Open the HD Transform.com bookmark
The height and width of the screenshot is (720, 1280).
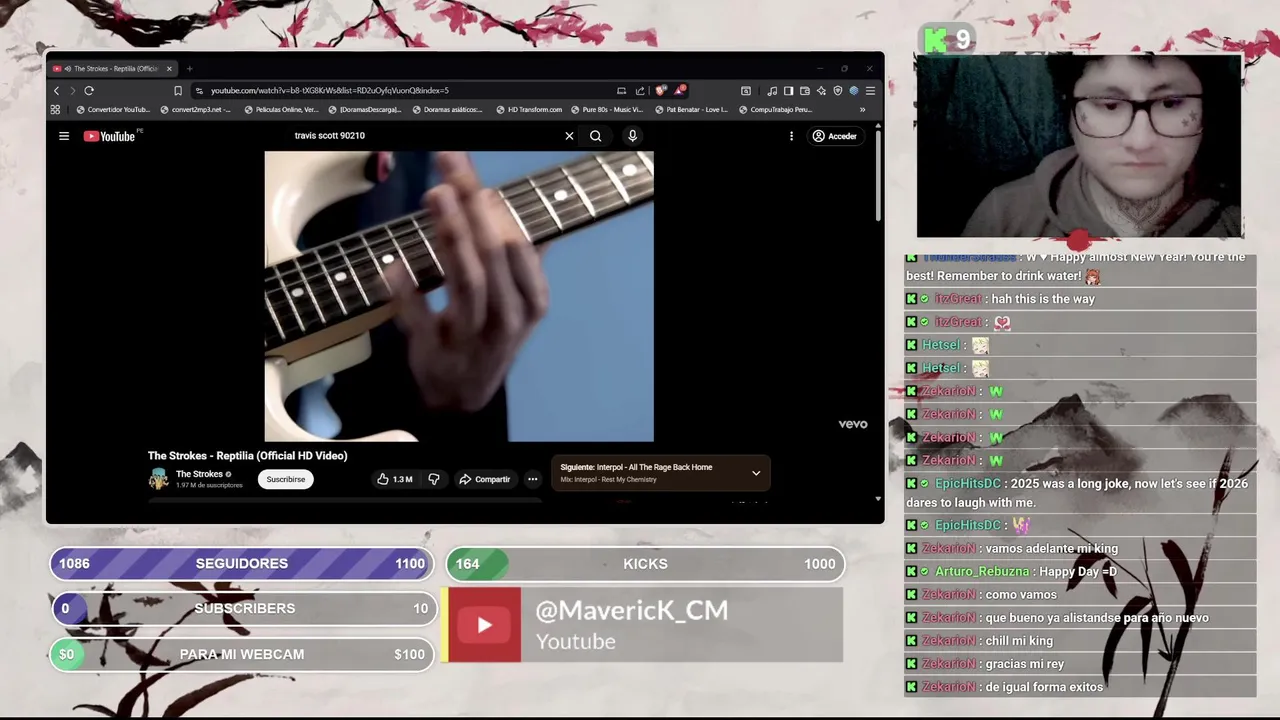pyautogui.click(x=529, y=110)
